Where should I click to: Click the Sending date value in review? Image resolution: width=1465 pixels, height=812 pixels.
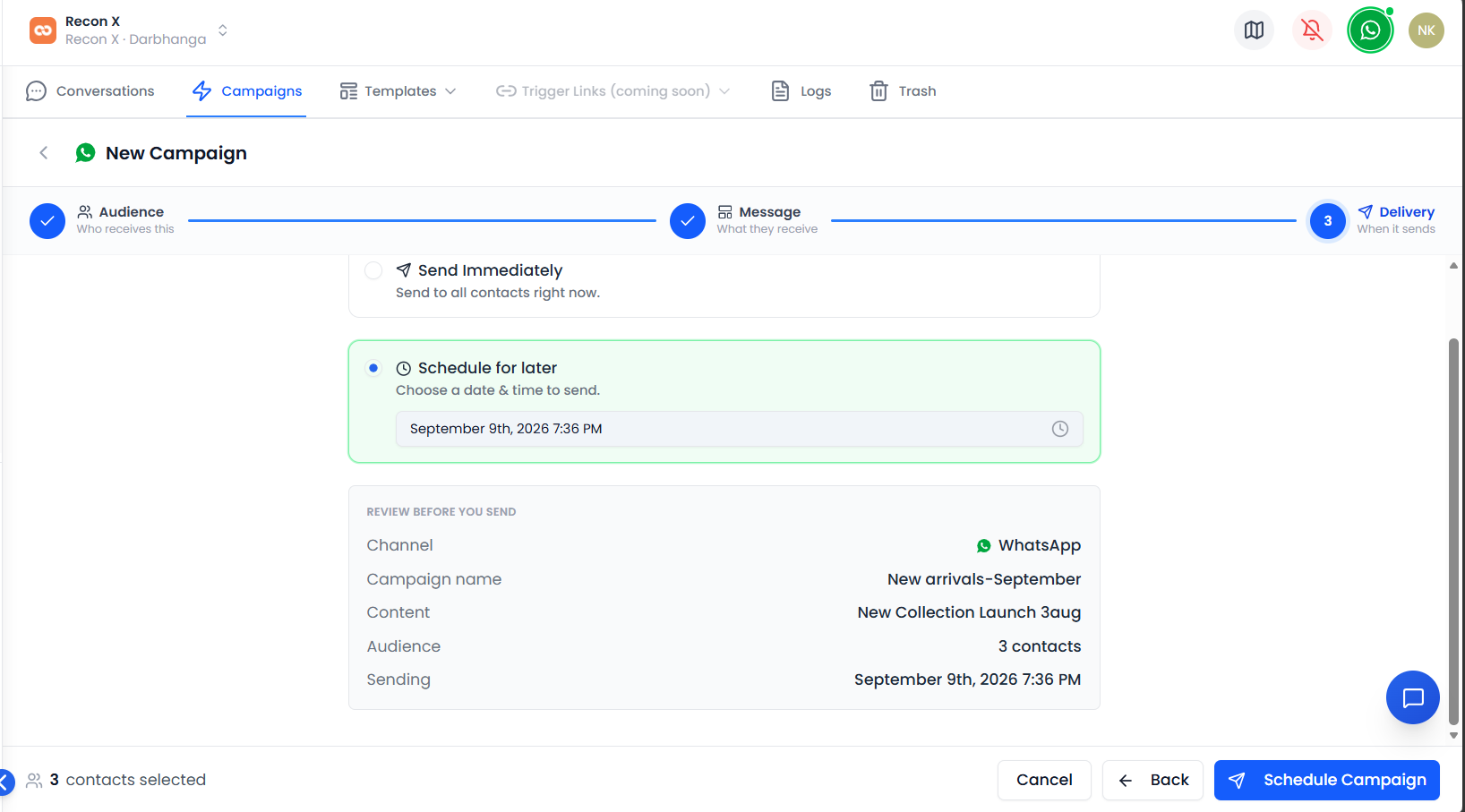(967, 680)
